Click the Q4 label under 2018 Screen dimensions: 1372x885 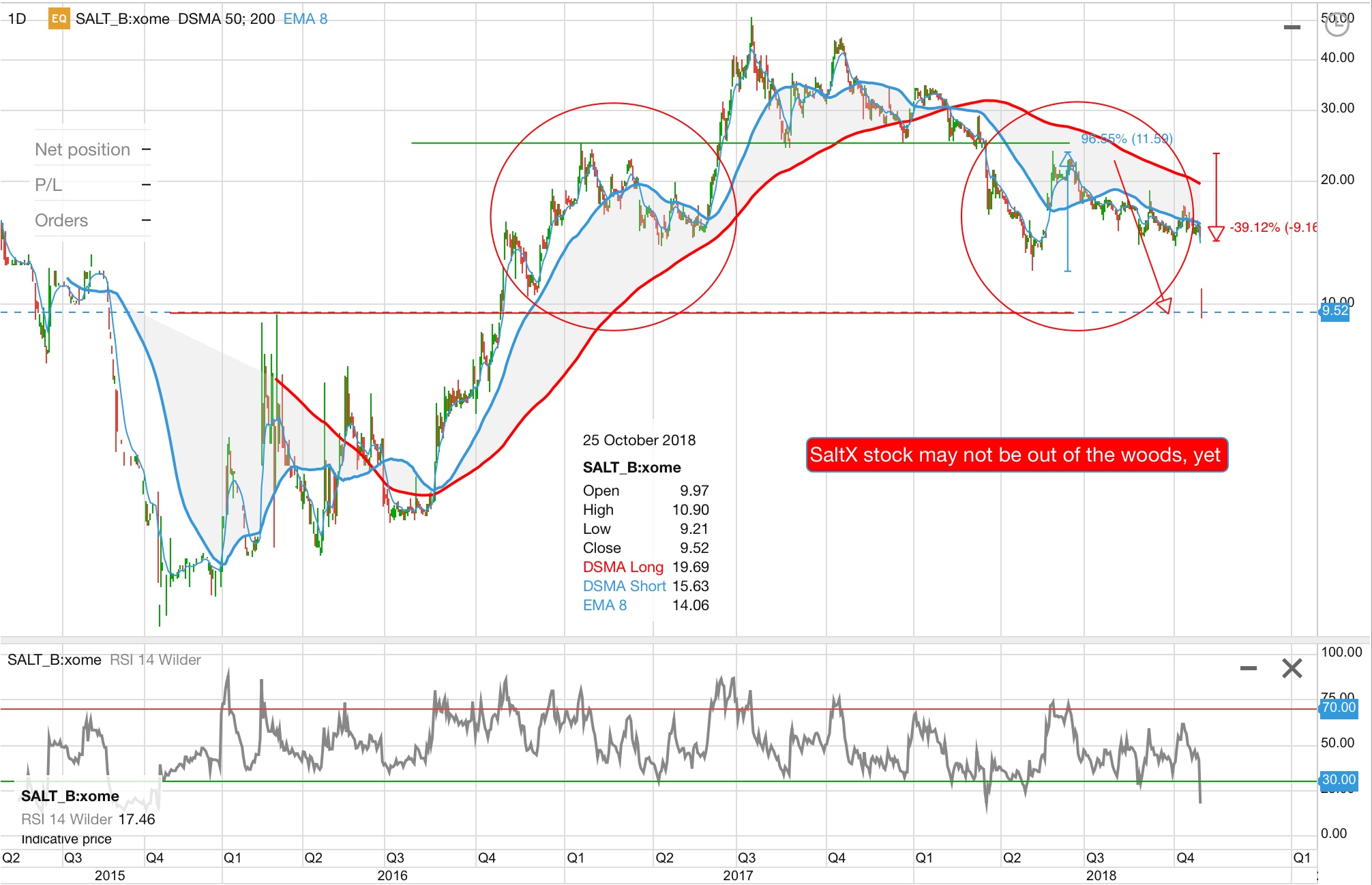pos(1185,858)
